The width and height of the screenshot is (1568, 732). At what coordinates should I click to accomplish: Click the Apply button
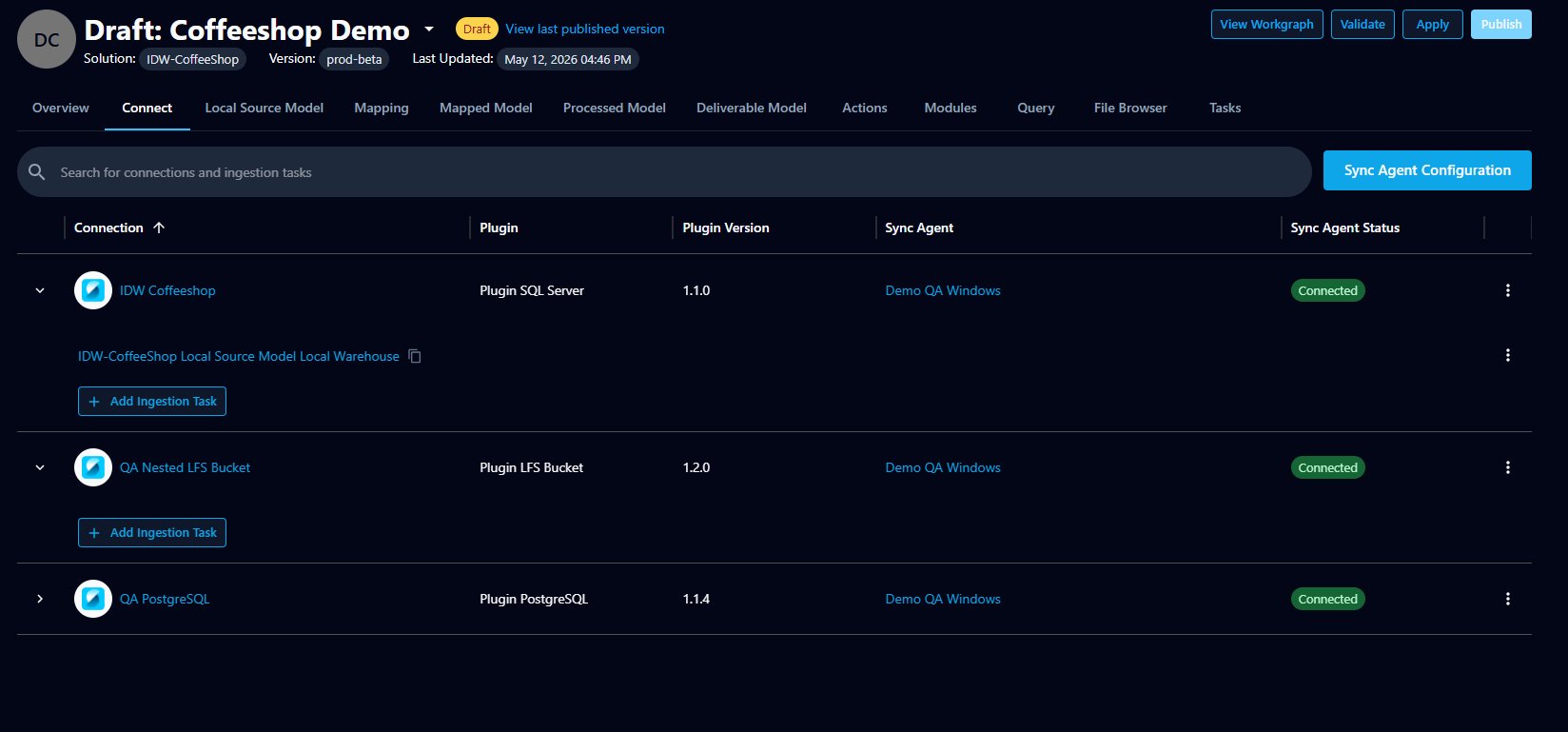[x=1432, y=25]
